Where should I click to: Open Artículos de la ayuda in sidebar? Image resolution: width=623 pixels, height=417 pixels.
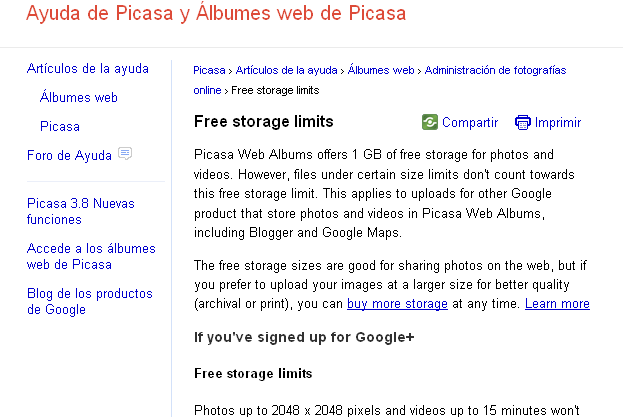tap(88, 69)
